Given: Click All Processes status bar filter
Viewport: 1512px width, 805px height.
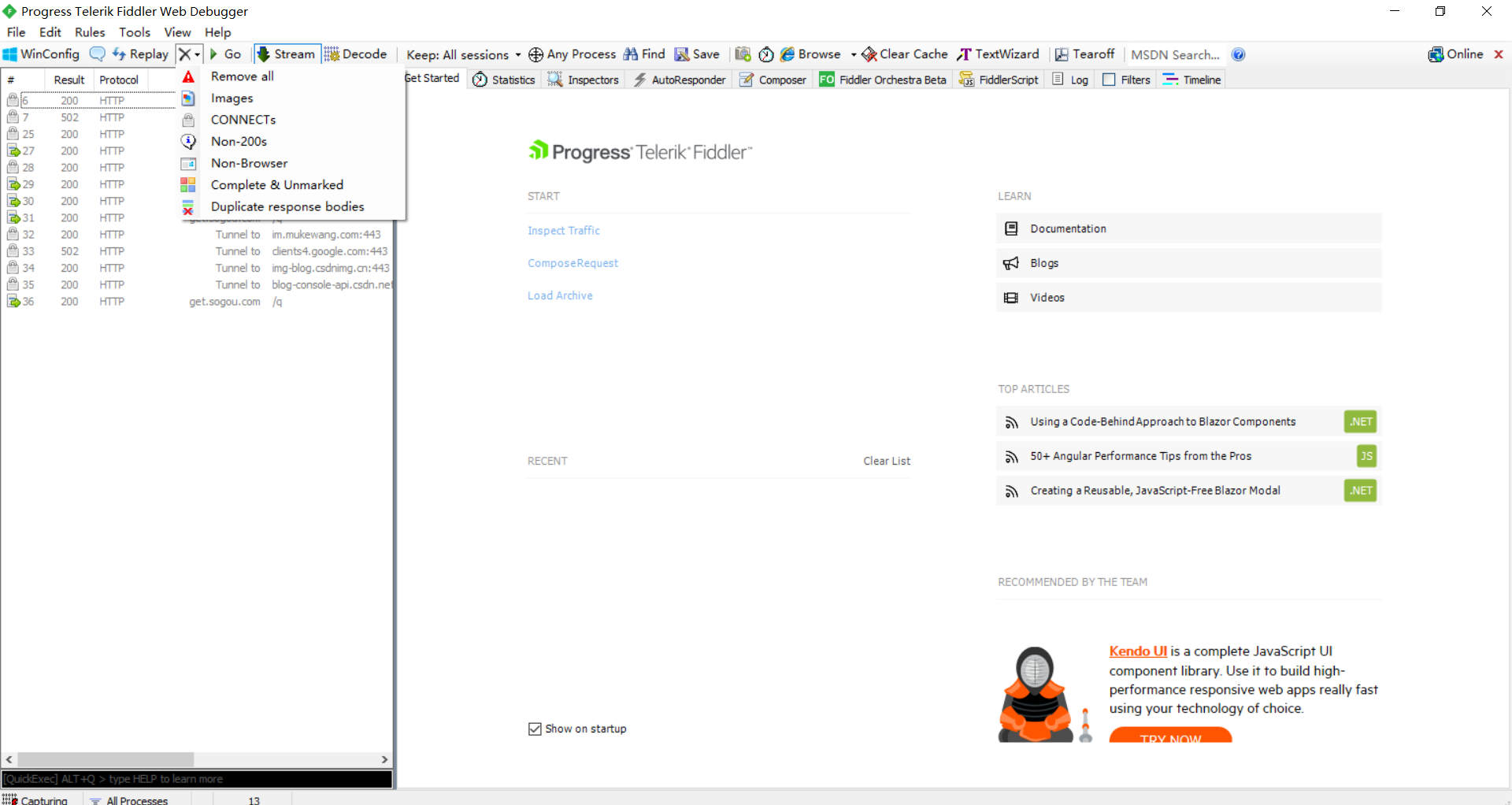Looking at the screenshot, I should pyautogui.click(x=129, y=799).
